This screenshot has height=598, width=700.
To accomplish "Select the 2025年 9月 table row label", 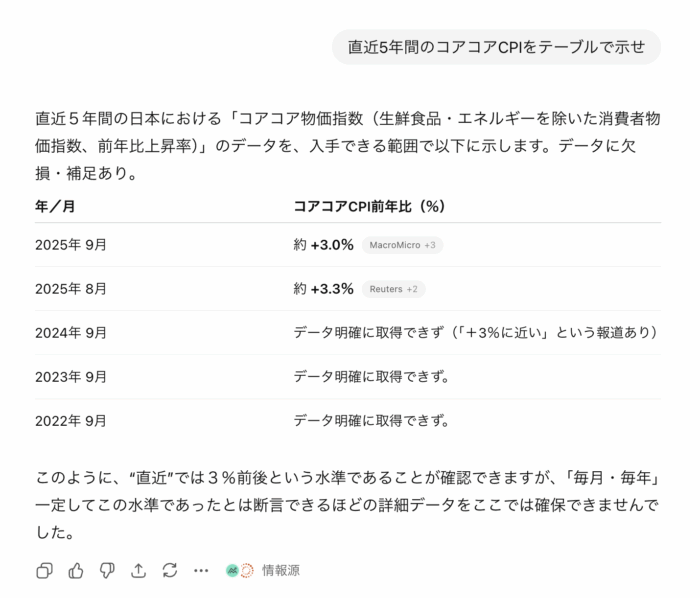I will (x=71, y=245).
